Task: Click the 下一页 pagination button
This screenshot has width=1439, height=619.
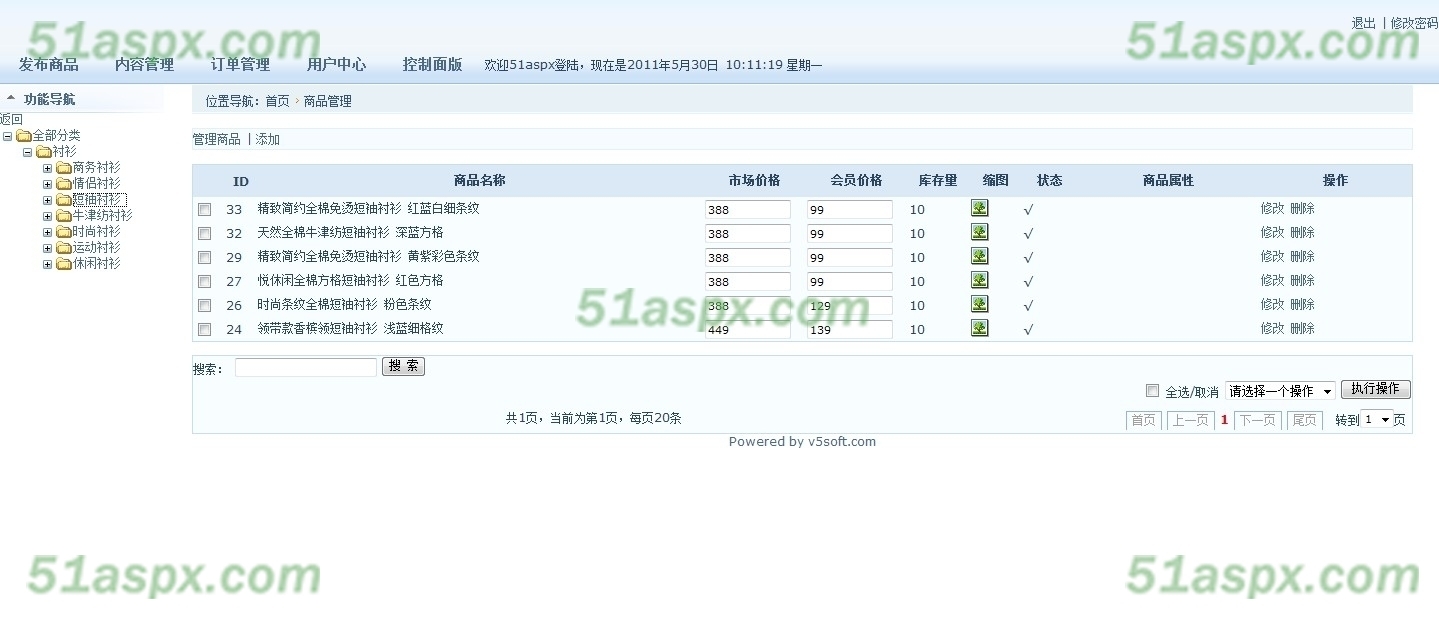Action: tap(1257, 420)
